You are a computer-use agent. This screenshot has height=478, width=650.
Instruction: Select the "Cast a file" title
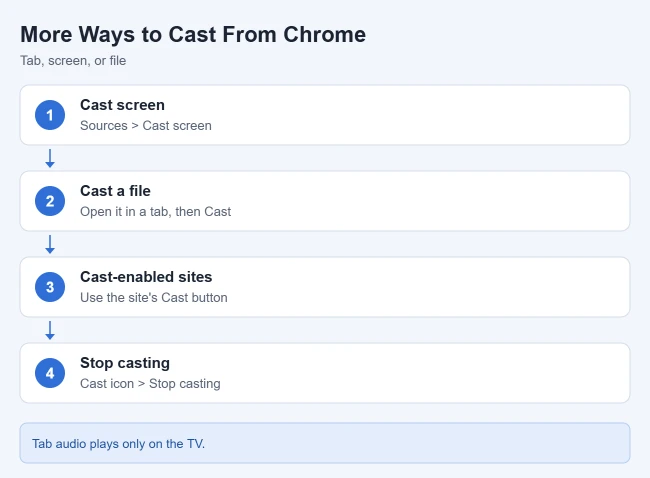point(115,191)
